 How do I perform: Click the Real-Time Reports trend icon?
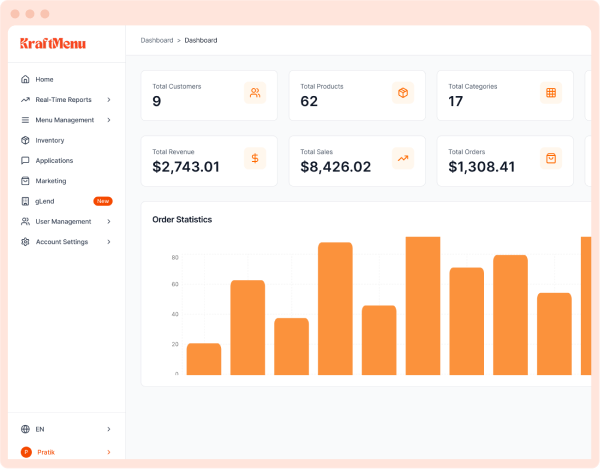click(x=25, y=99)
